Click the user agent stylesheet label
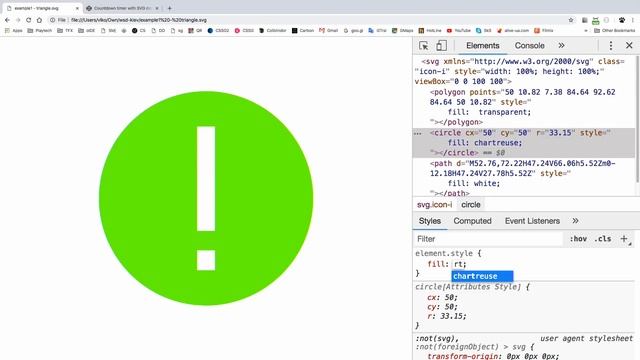The height and width of the screenshot is (360, 640). [x=587, y=338]
